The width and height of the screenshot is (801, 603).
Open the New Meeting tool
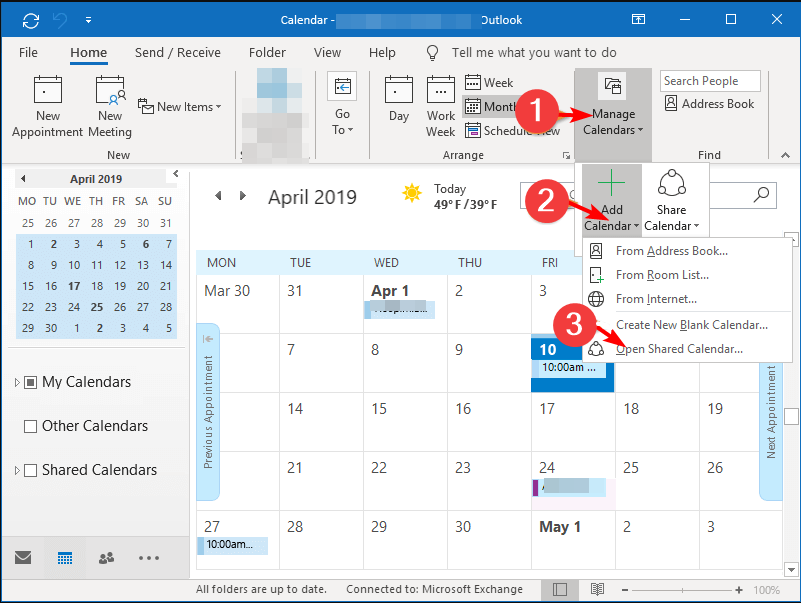tap(110, 104)
